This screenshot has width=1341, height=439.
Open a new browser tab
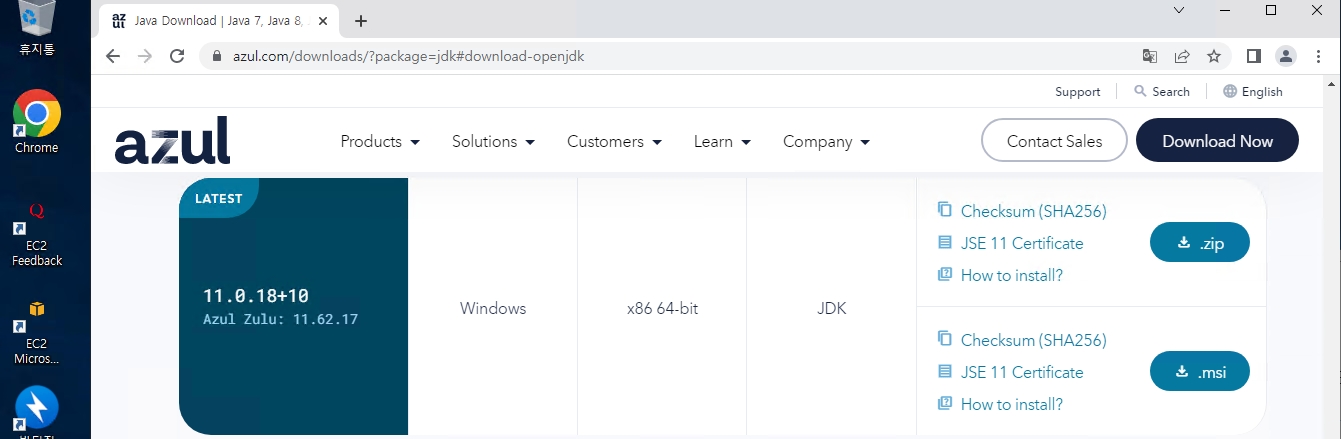(361, 21)
